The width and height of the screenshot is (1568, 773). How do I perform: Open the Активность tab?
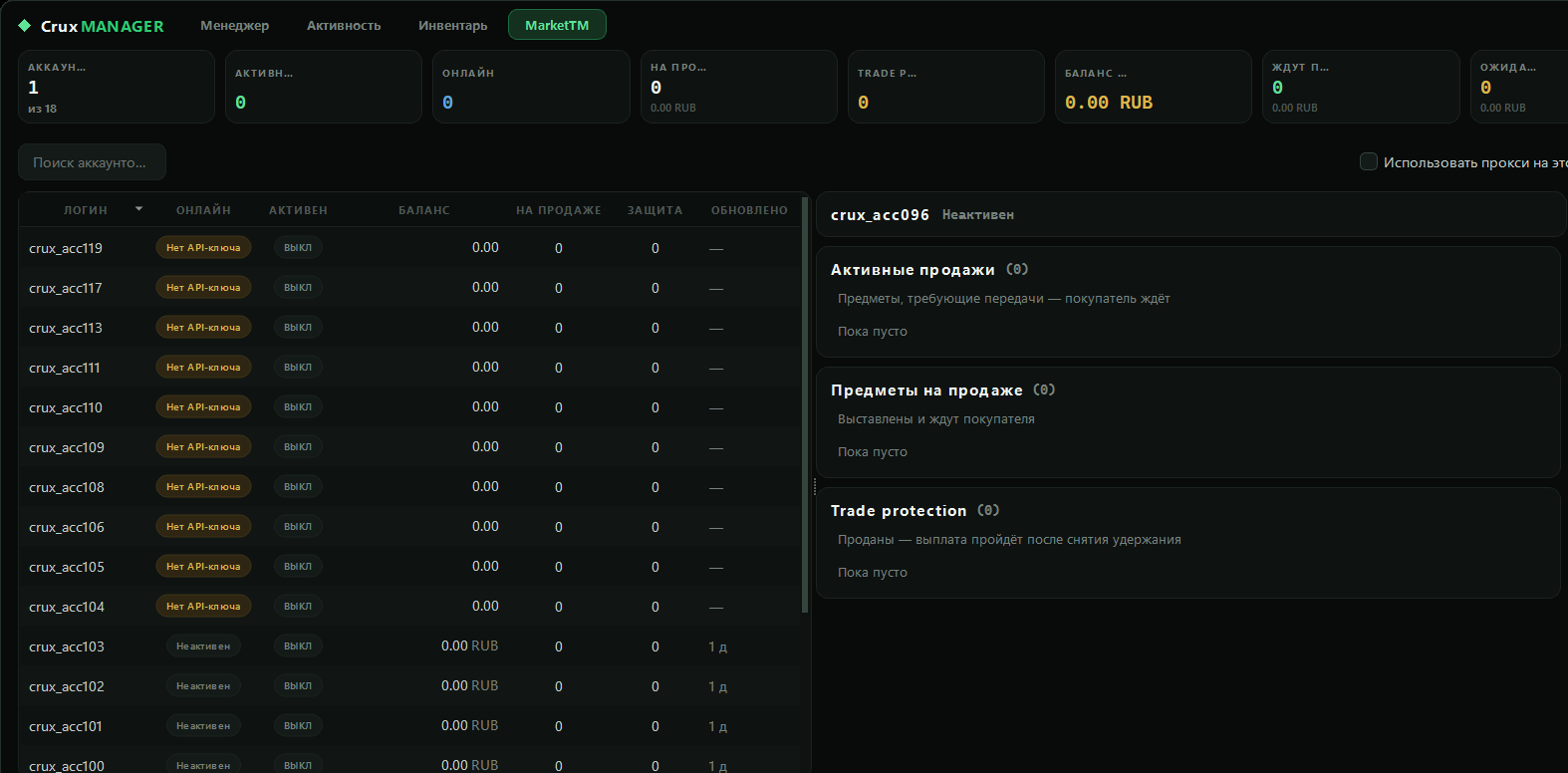point(344,25)
